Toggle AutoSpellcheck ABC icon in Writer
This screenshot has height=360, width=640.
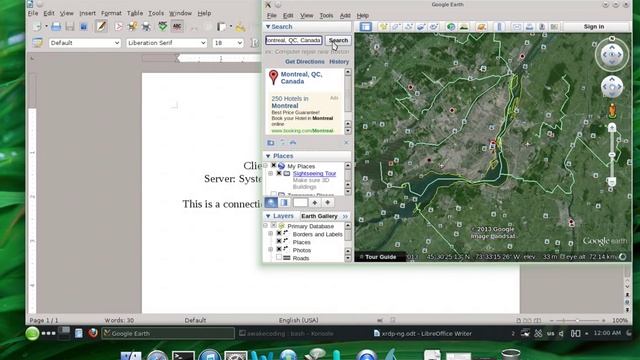pyautogui.click(x=177, y=27)
